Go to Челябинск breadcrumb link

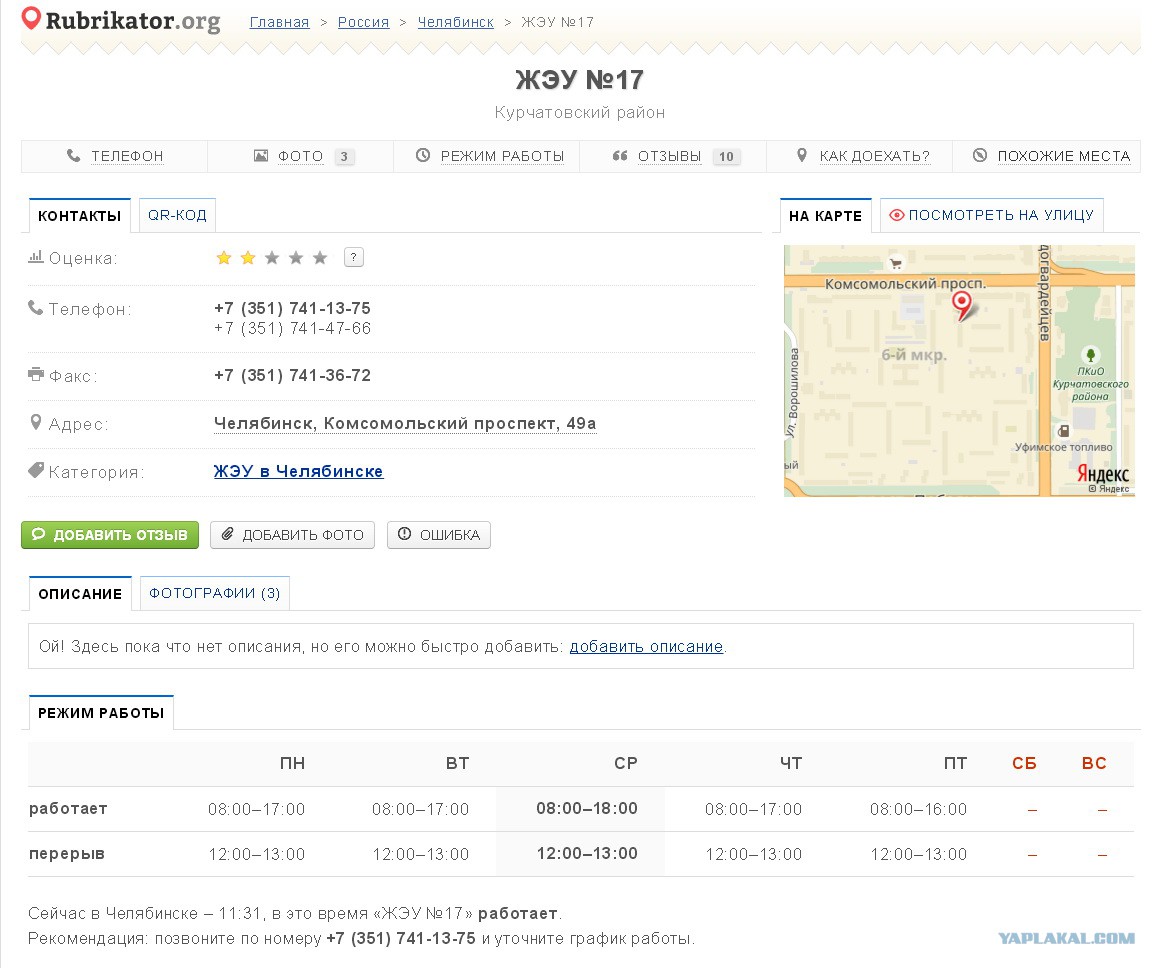[455, 22]
